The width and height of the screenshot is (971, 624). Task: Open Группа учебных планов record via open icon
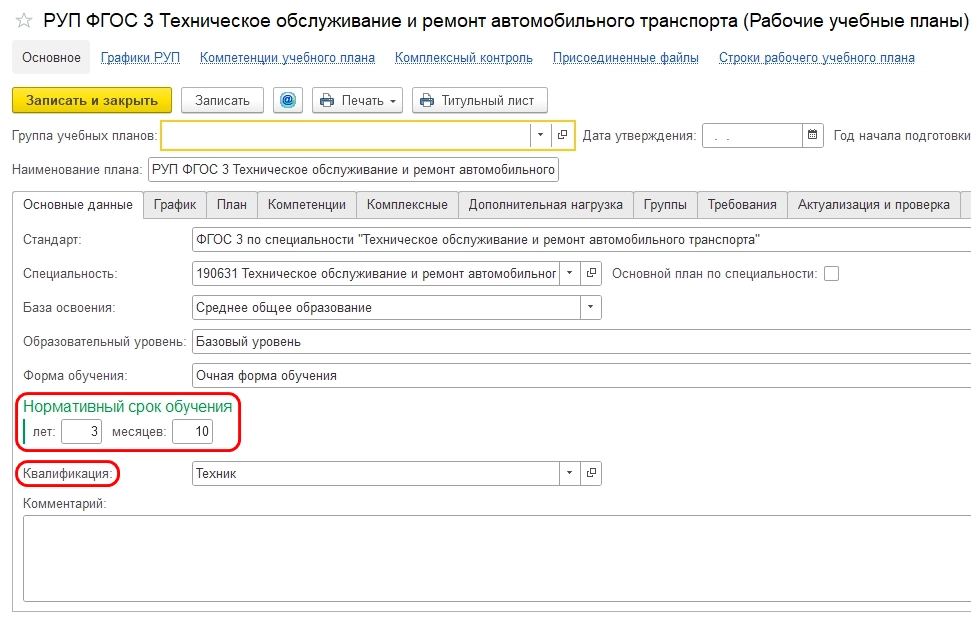point(562,135)
